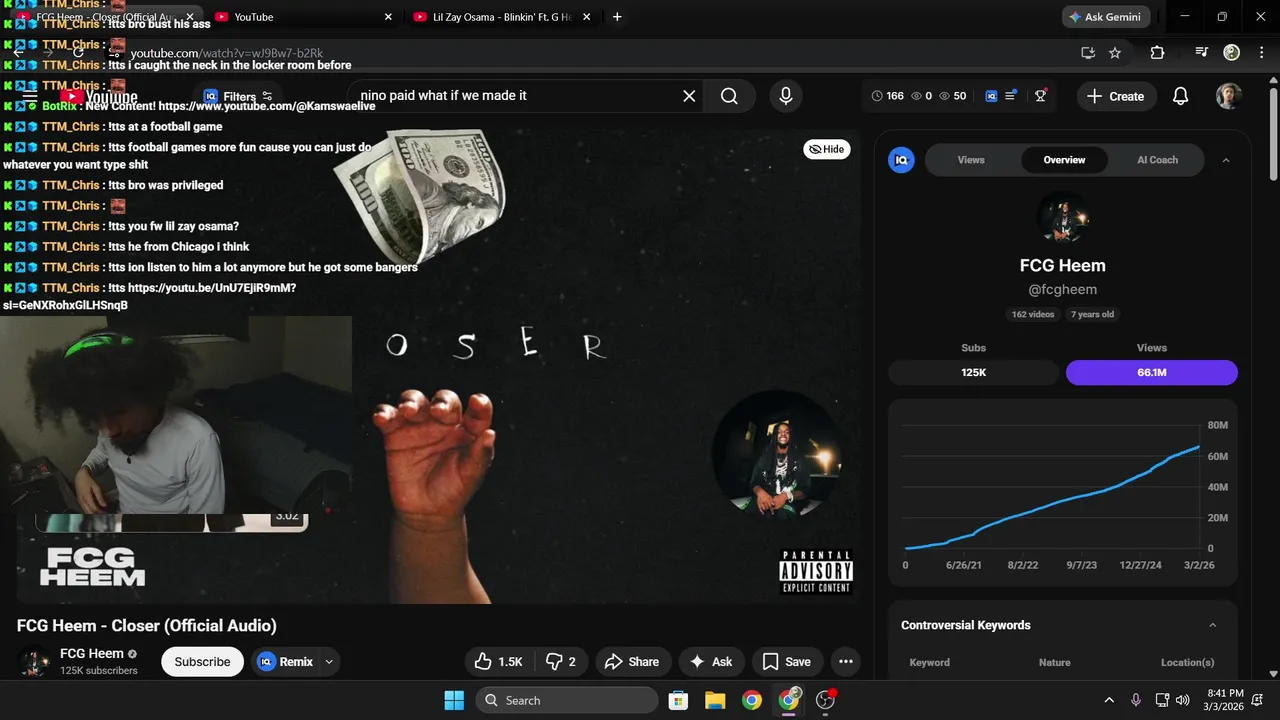
Task: Select the Subs metric pill showing 125K
Action: 973,373
